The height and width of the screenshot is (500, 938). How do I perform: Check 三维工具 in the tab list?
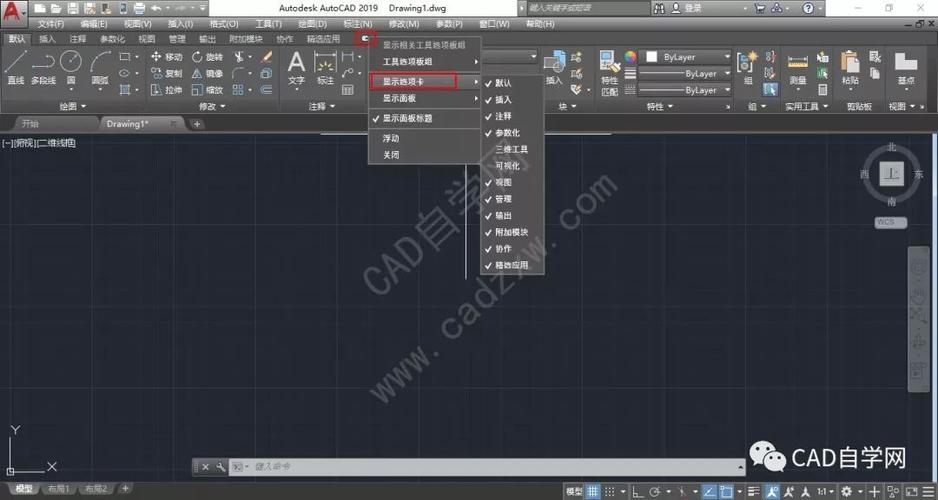[x=513, y=150]
